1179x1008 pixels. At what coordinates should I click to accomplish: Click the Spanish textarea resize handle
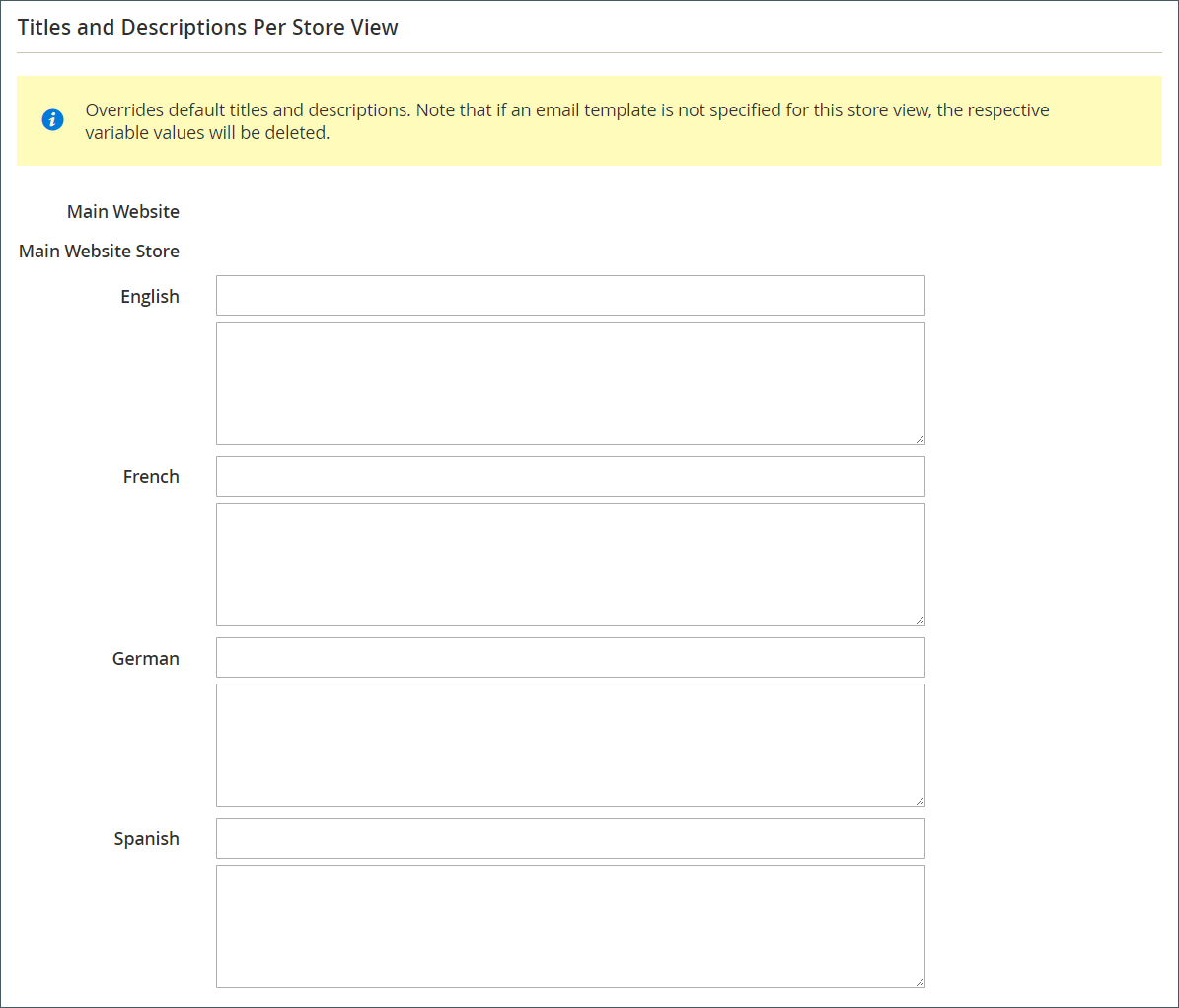pos(920,982)
